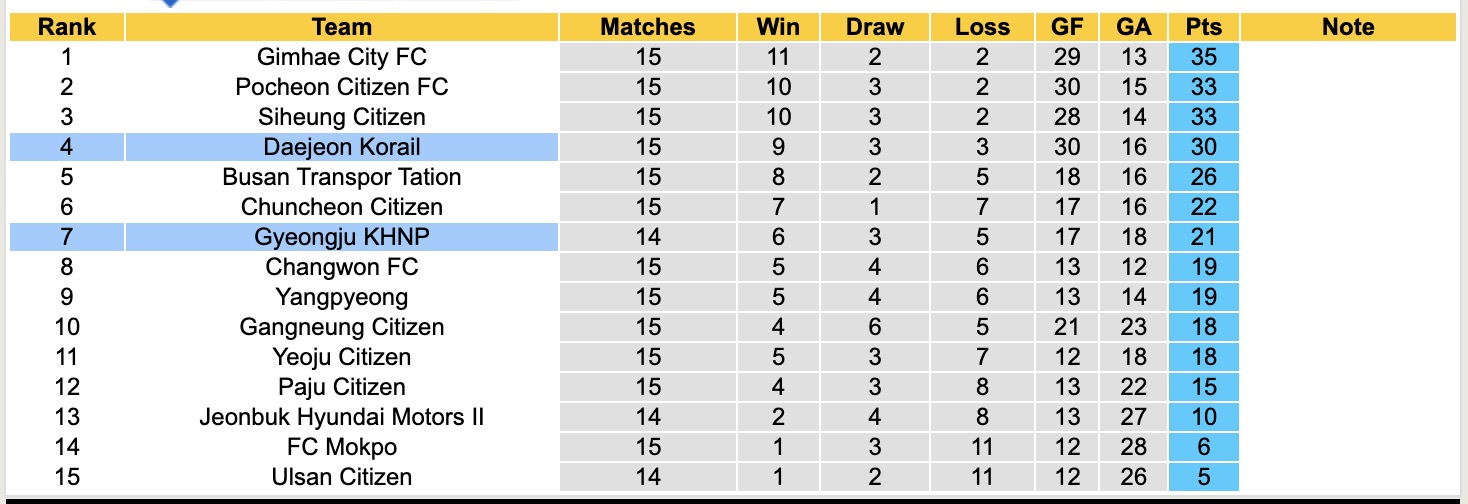Select the Note column header
The height and width of the screenshot is (504, 1468).
(1347, 27)
